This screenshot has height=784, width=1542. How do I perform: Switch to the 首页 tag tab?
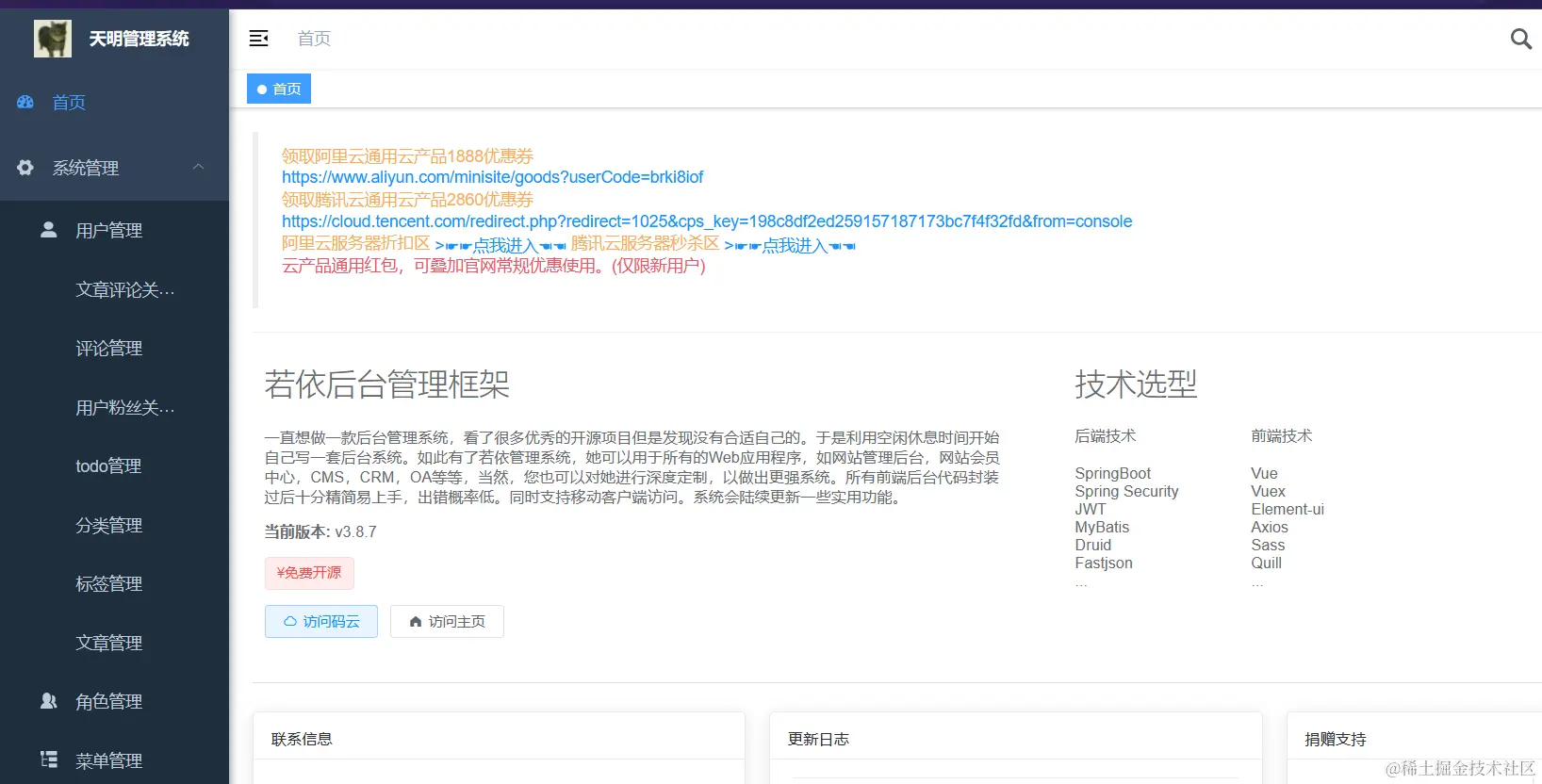click(279, 89)
